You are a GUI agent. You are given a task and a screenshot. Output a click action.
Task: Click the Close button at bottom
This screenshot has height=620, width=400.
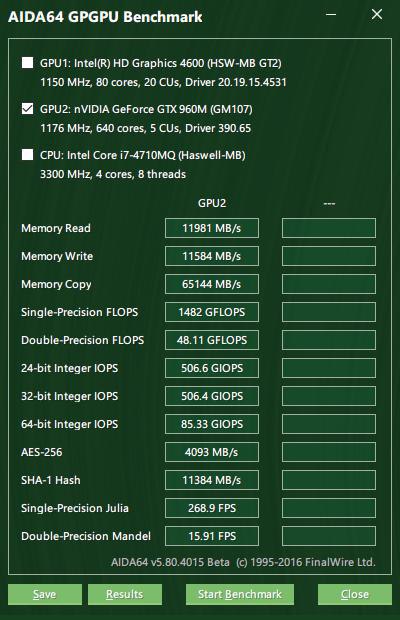(355, 594)
